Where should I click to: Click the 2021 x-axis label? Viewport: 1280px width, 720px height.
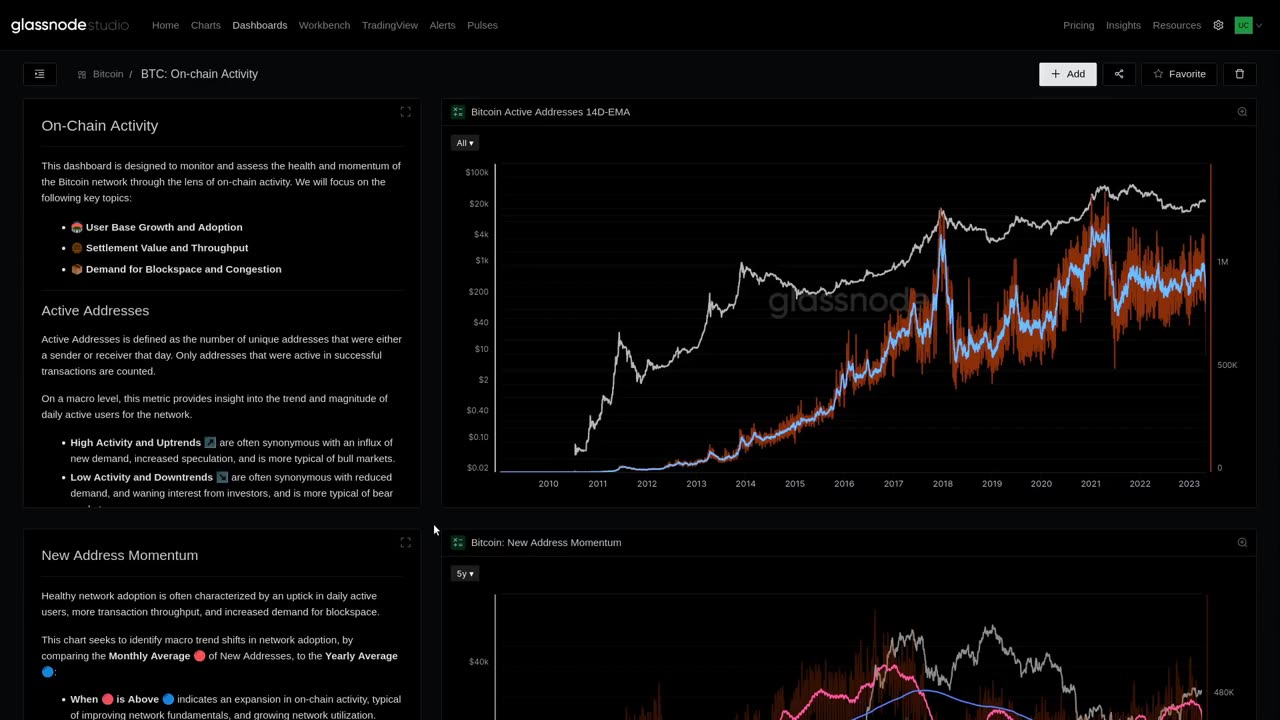click(1090, 484)
